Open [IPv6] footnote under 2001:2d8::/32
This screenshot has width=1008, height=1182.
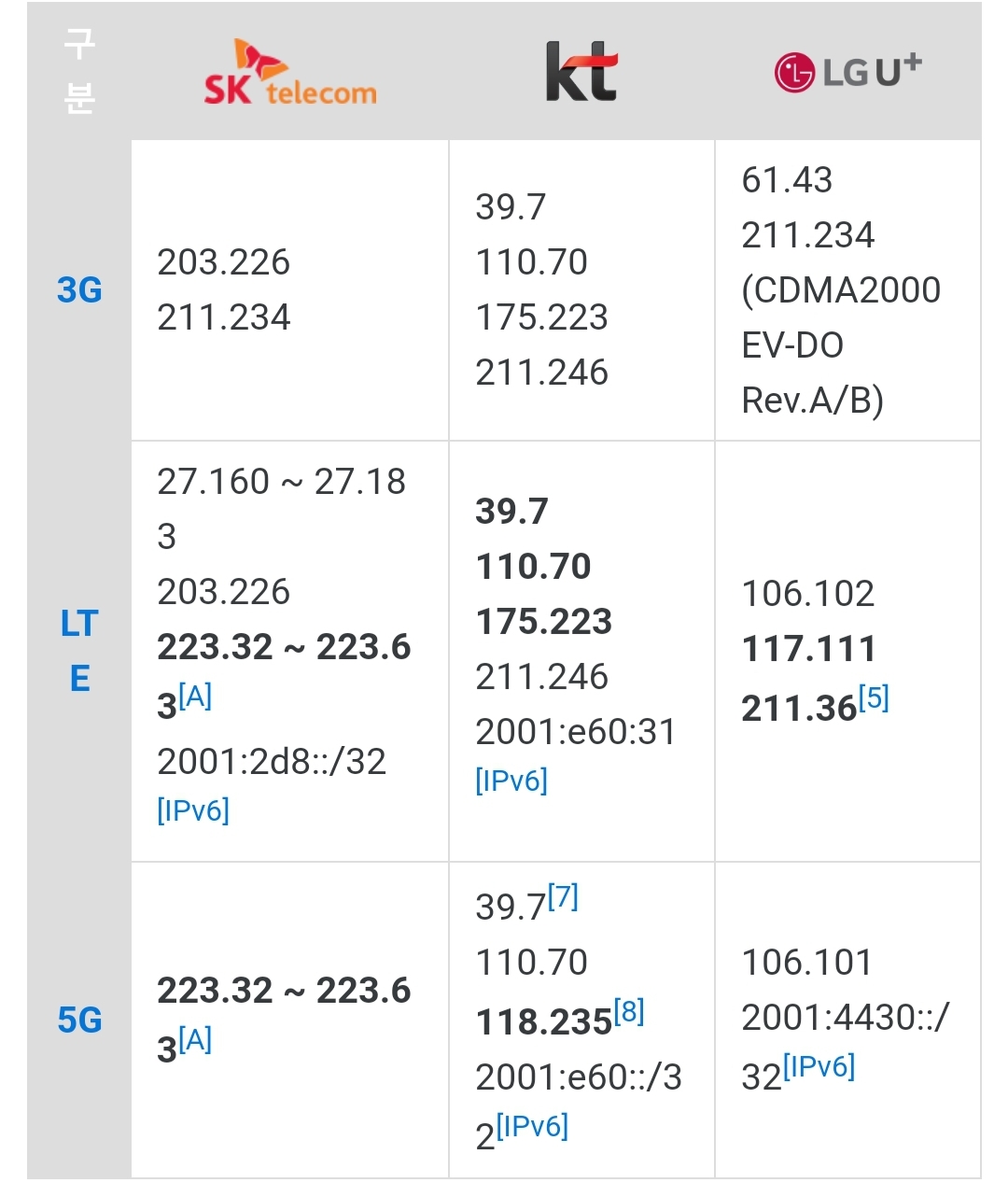[x=193, y=809]
